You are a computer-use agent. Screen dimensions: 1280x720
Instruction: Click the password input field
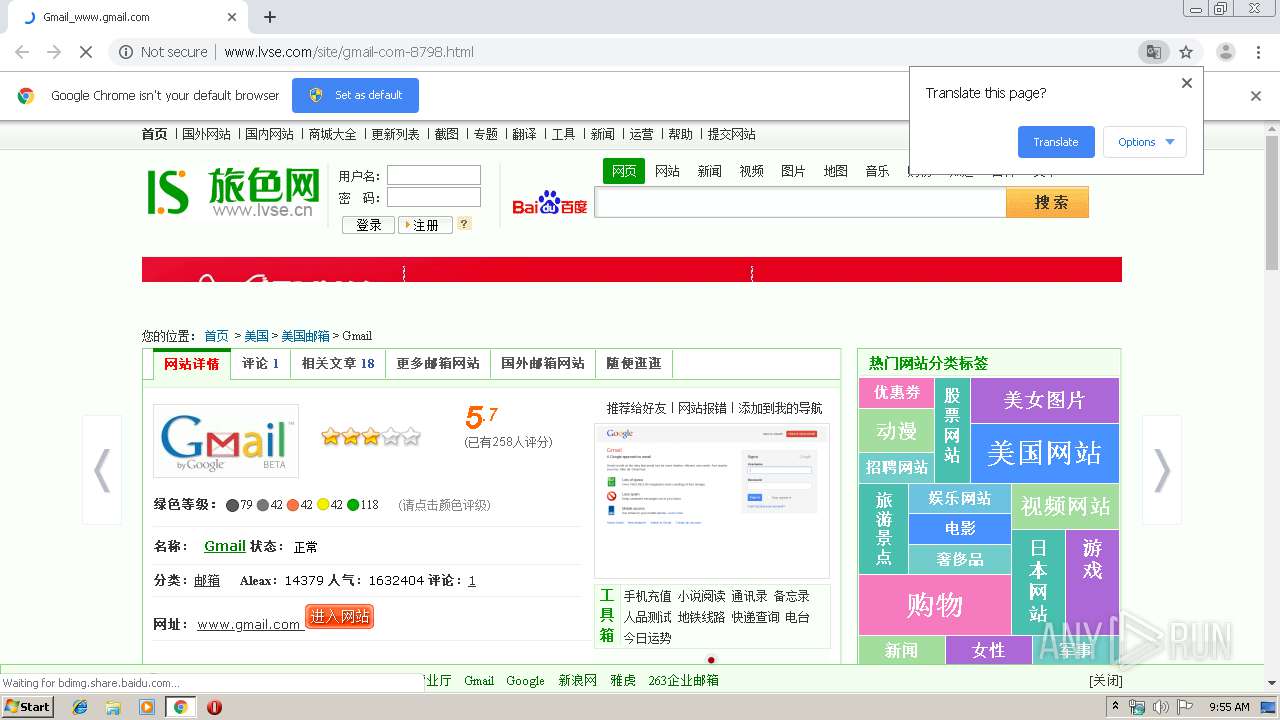[434, 197]
